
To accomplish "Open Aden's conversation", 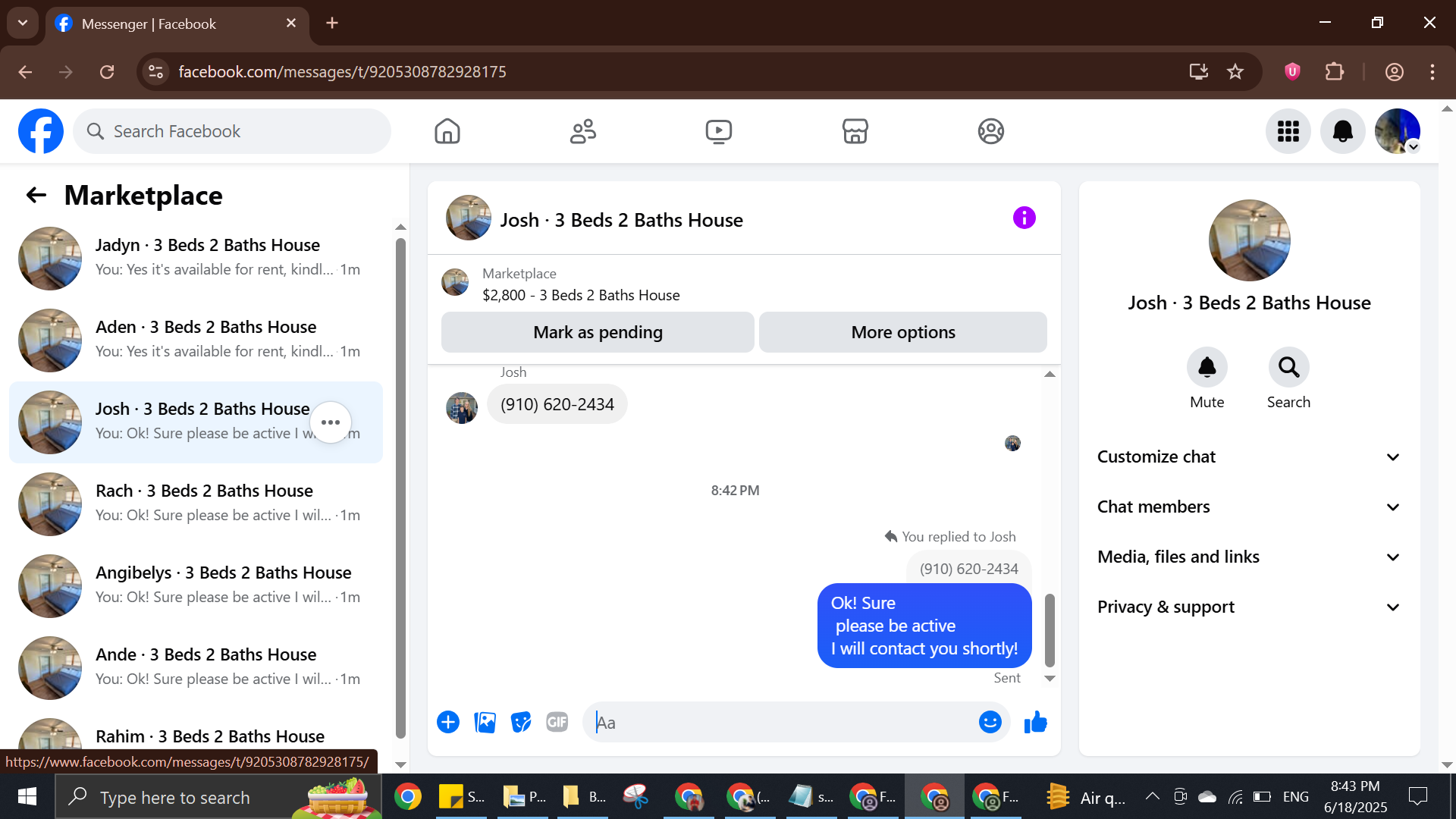I will pos(196,340).
